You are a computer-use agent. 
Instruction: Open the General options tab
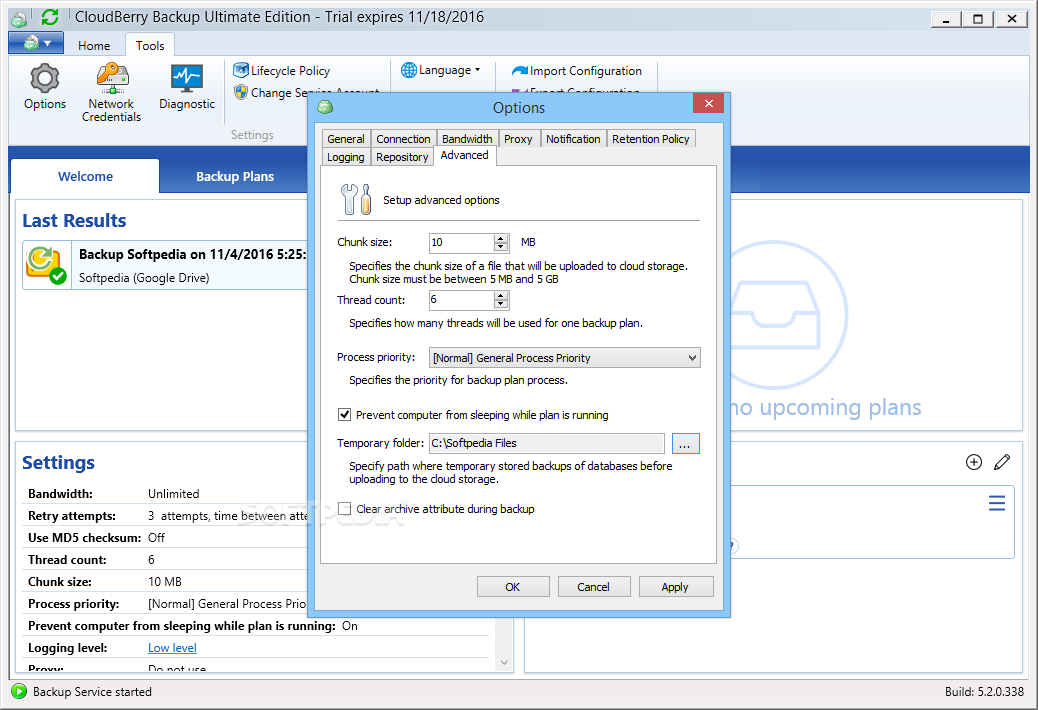tap(346, 139)
